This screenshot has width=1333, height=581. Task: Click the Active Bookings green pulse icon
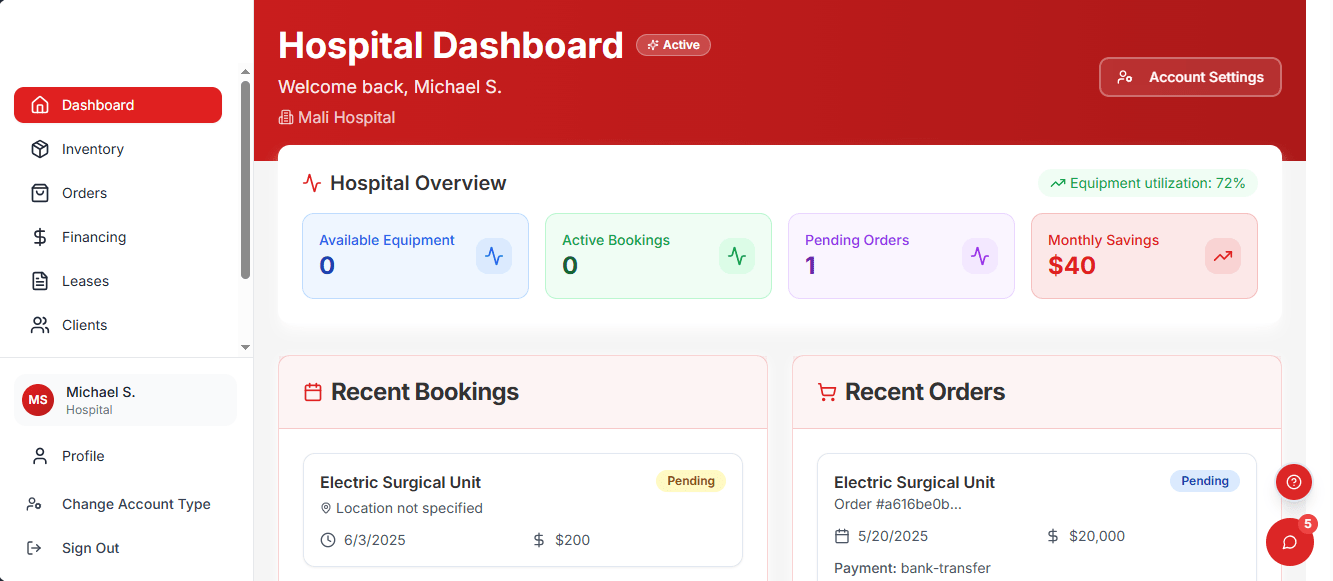point(737,256)
